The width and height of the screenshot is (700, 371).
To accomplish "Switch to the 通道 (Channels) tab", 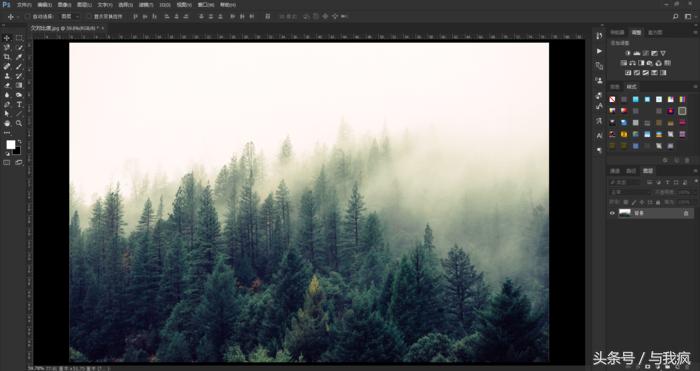I will click(x=615, y=171).
